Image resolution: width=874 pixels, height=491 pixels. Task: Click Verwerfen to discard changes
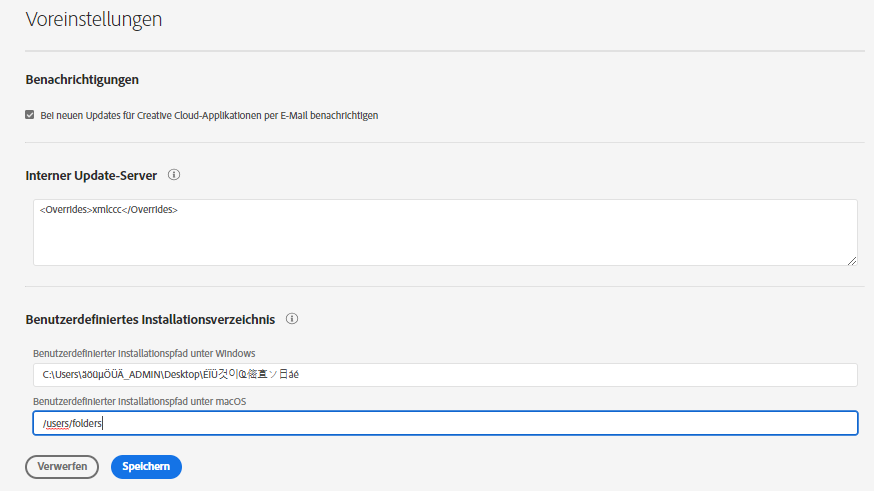(x=62, y=466)
